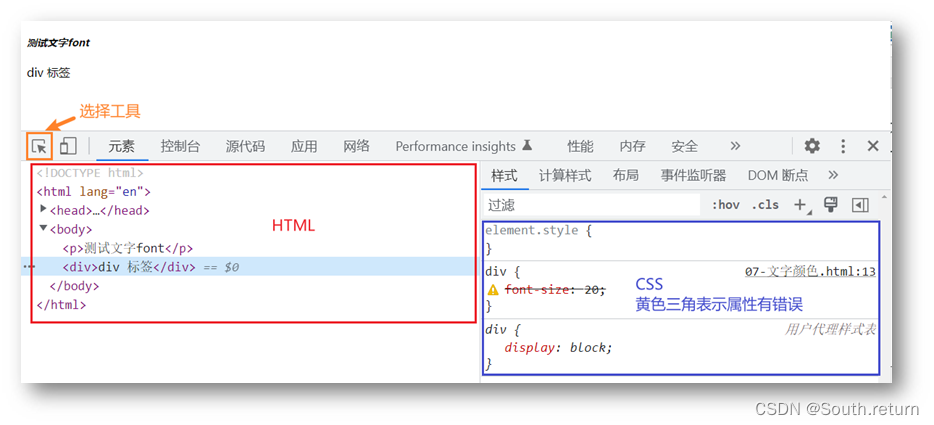Close the DevTools panel
This screenshot has height=425, width=934.
873,146
